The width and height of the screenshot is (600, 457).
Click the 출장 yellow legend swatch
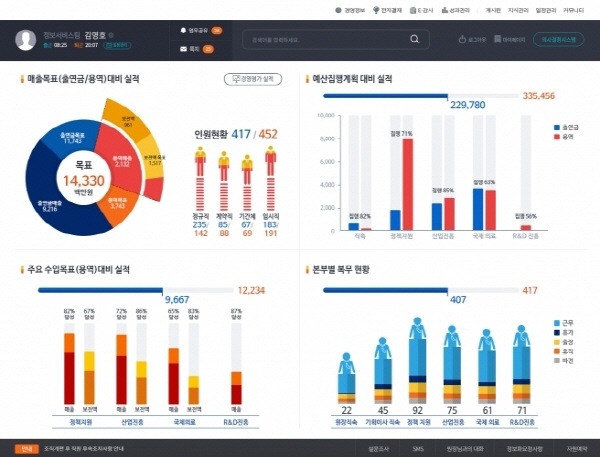[x=557, y=342]
